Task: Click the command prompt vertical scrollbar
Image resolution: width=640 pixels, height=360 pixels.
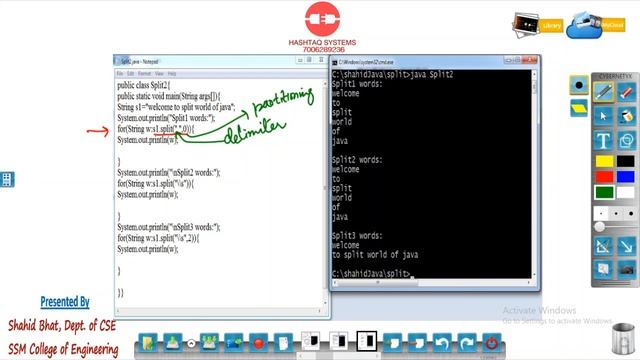Action: (x=534, y=174)
